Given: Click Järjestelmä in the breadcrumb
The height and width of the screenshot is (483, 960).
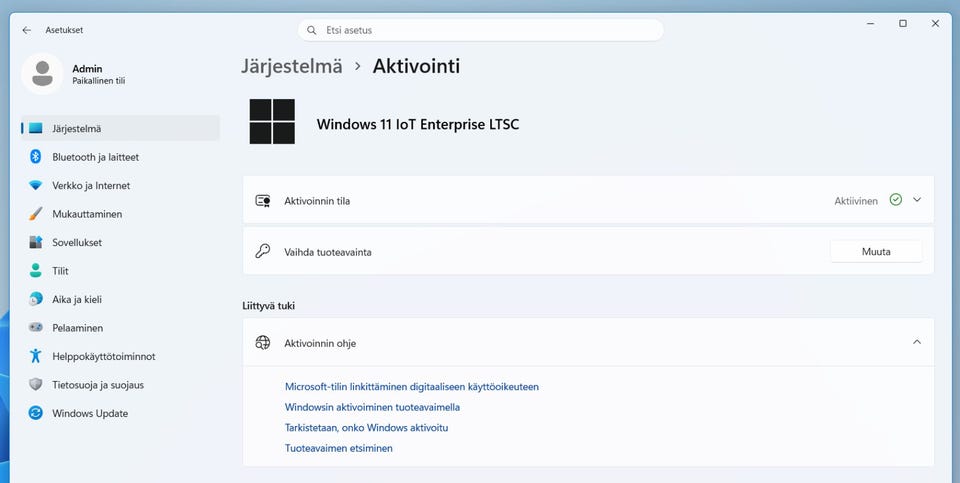Looking at the screenshot, I should click(291, 66).
